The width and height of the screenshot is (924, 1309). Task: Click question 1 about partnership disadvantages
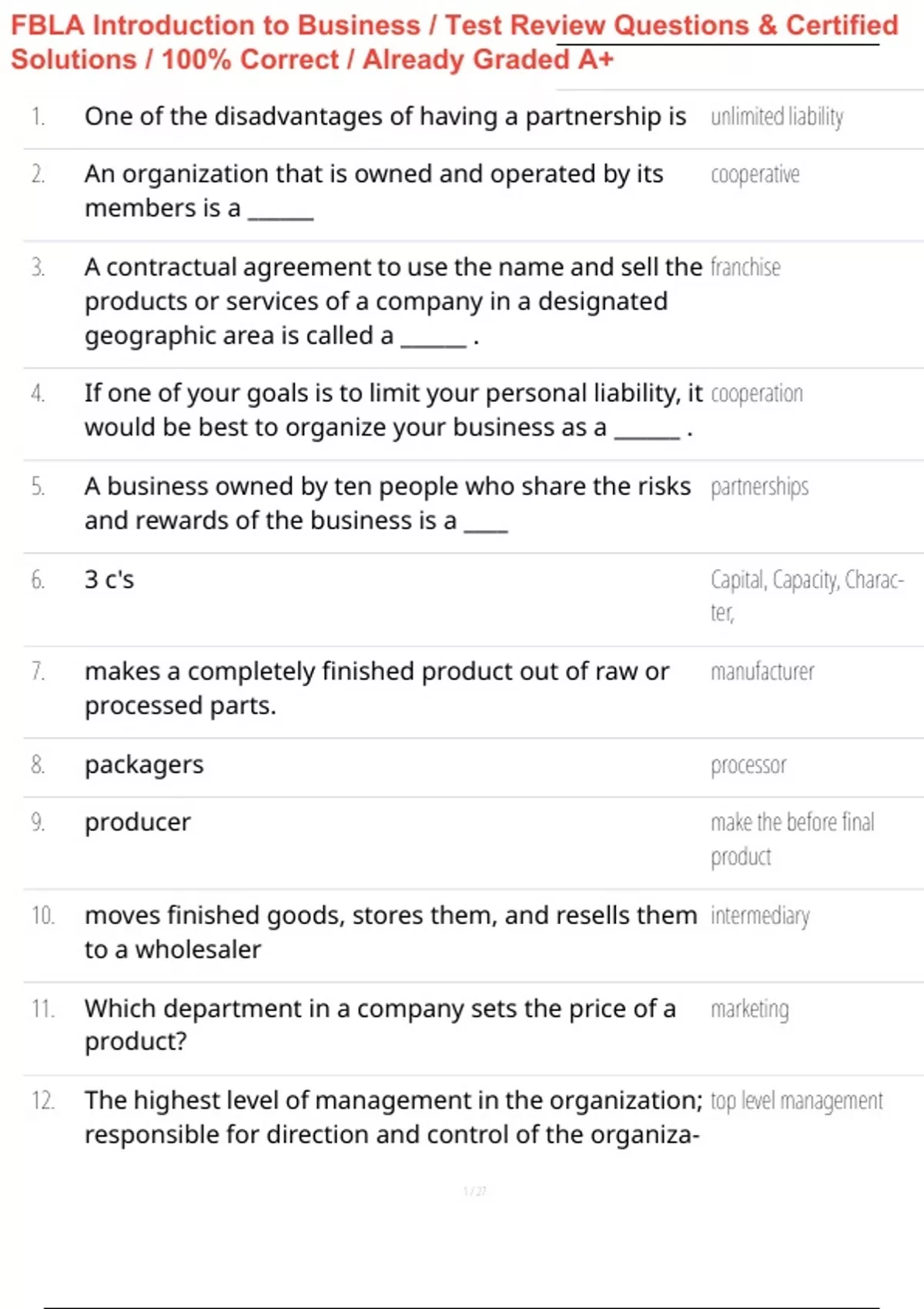point(385,116)
